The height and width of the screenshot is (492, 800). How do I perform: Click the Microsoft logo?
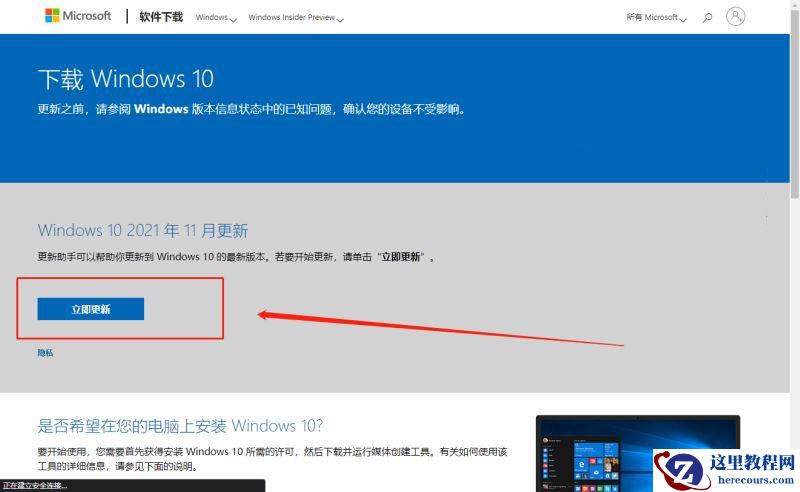(78, 16)
